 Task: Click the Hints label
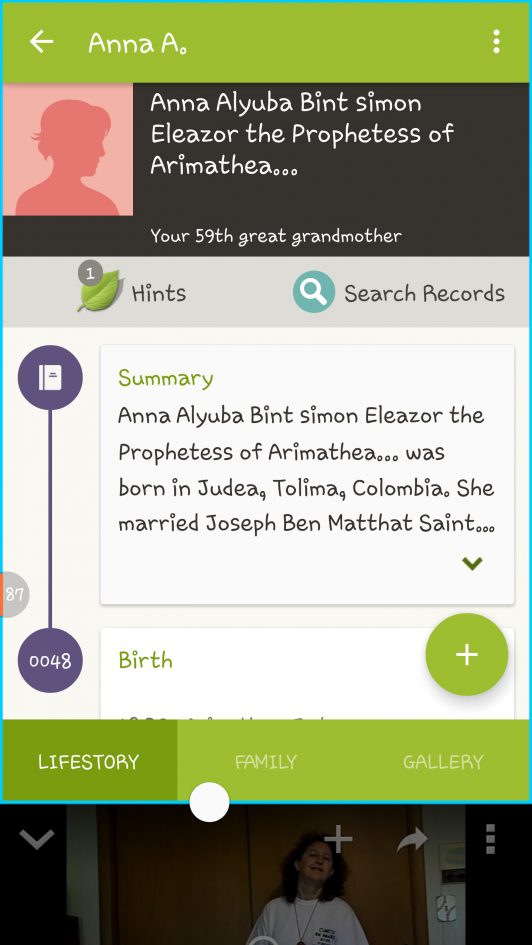click(159, 294)
